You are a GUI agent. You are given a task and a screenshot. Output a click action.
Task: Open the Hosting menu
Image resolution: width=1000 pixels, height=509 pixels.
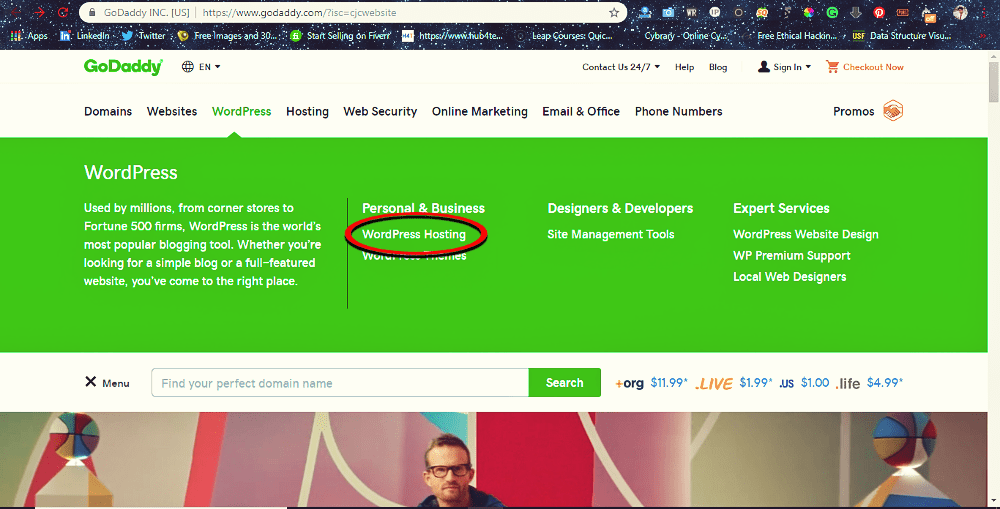(x=307, y=112)
